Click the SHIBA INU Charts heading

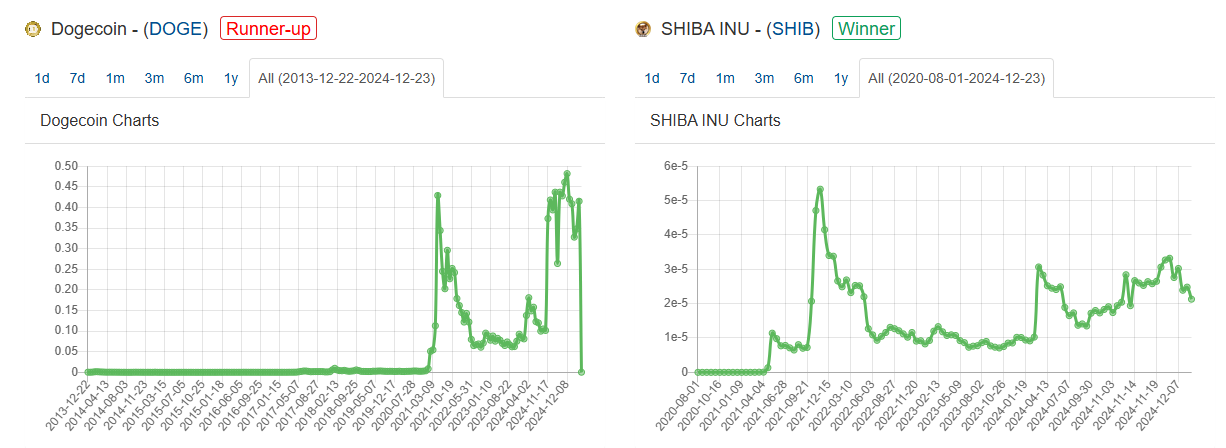715,121
